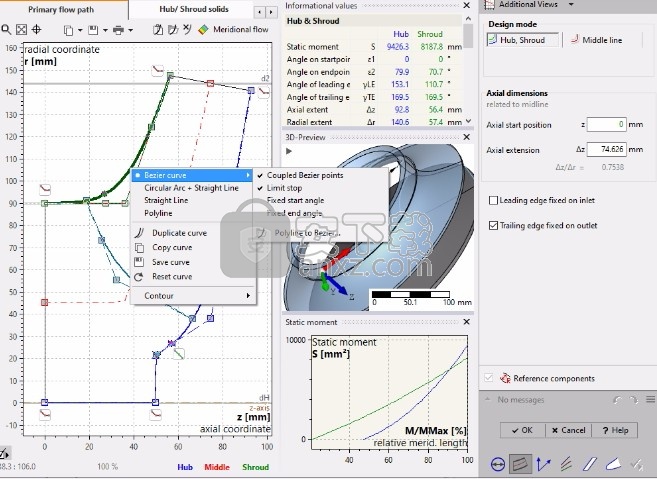
Task: Click the print diagram icon
Action: [119, 30]
